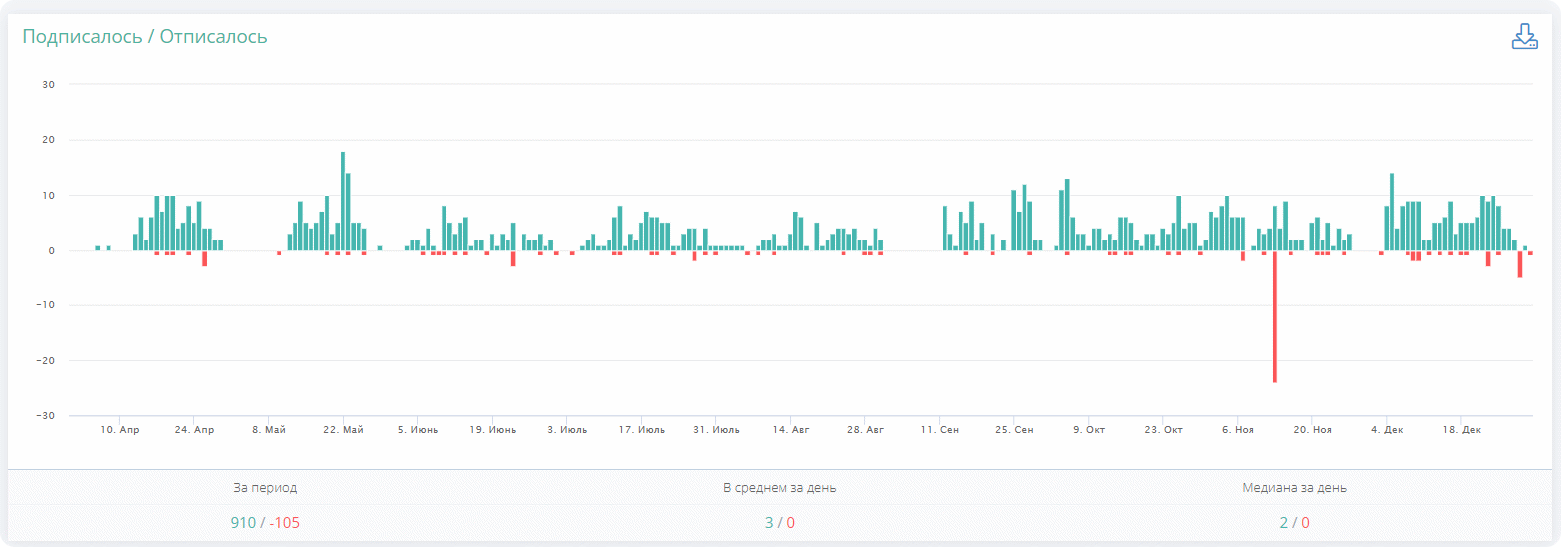Click the "30" y-axis label
1561x547 pixels.
point(48,85)
